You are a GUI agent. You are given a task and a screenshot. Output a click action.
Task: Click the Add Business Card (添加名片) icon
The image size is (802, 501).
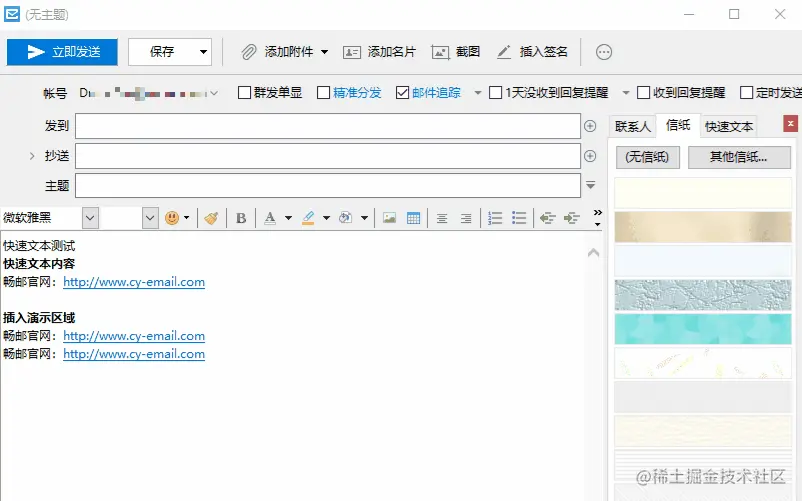click(351, 52)
